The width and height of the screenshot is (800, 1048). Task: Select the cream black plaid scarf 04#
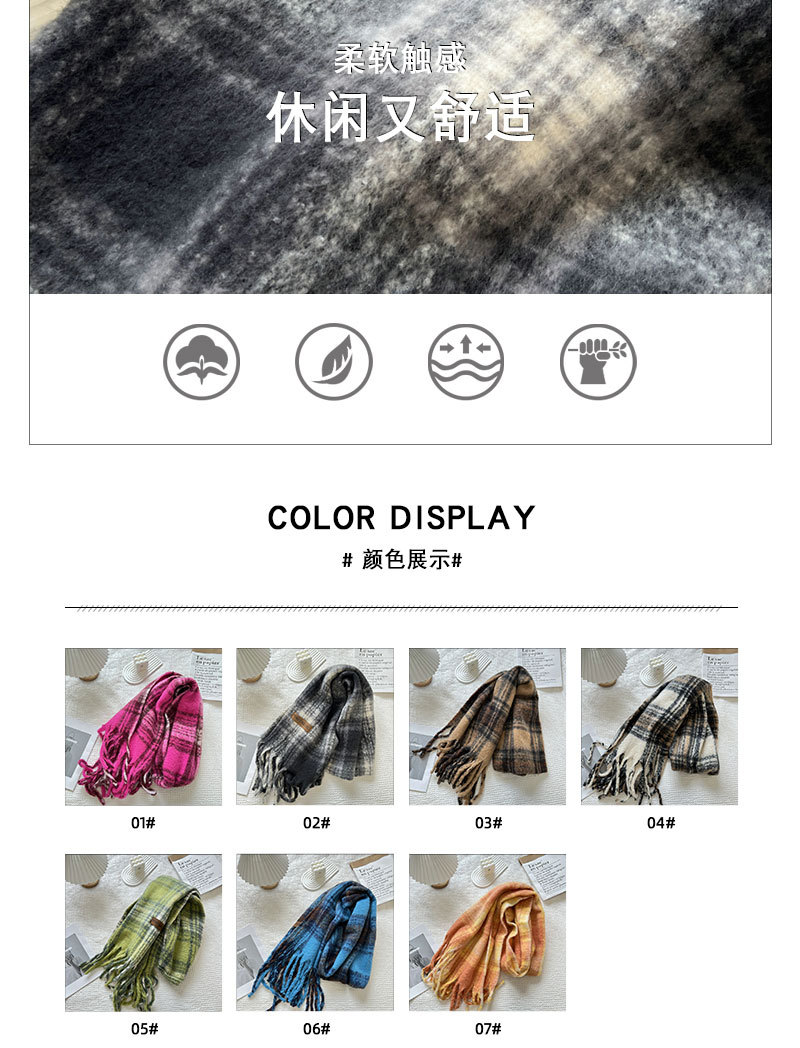click(659, 727)
